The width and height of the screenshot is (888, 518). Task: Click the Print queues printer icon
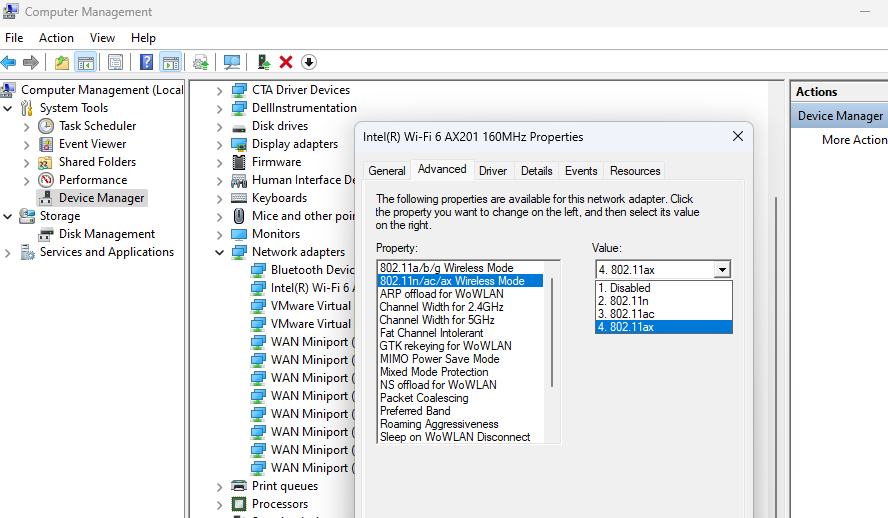pyautogui.click(x=239, y=486)
